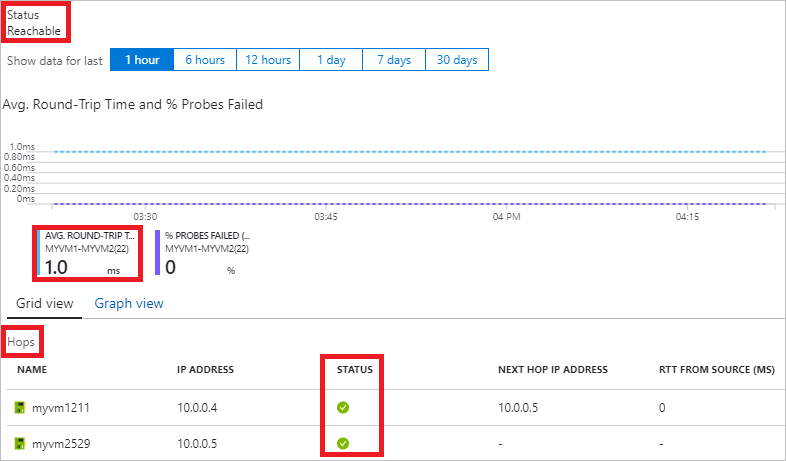Image resolution: width=786 pixels, height=461 pixels.
Task: Click the Reachable status text
Action: (x=34, y=31)
